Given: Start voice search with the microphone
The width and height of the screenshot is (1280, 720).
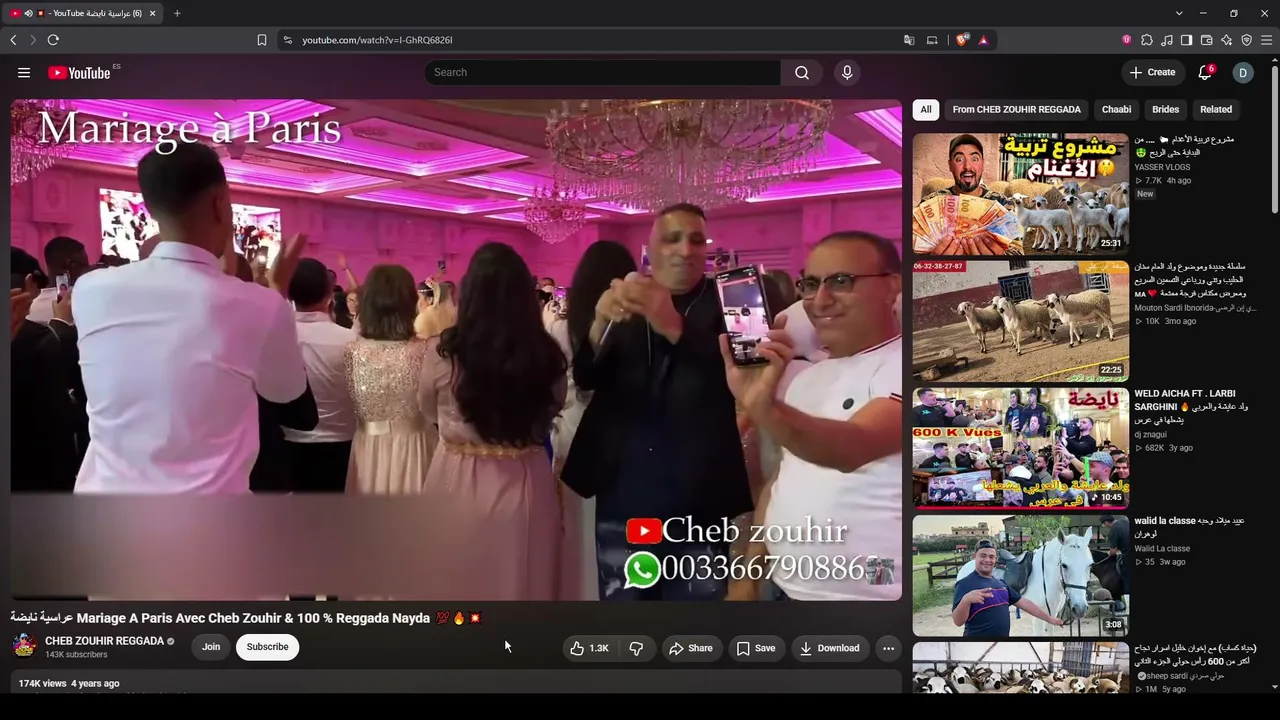Looking at the screenshot, I should (x=847, y=72).
